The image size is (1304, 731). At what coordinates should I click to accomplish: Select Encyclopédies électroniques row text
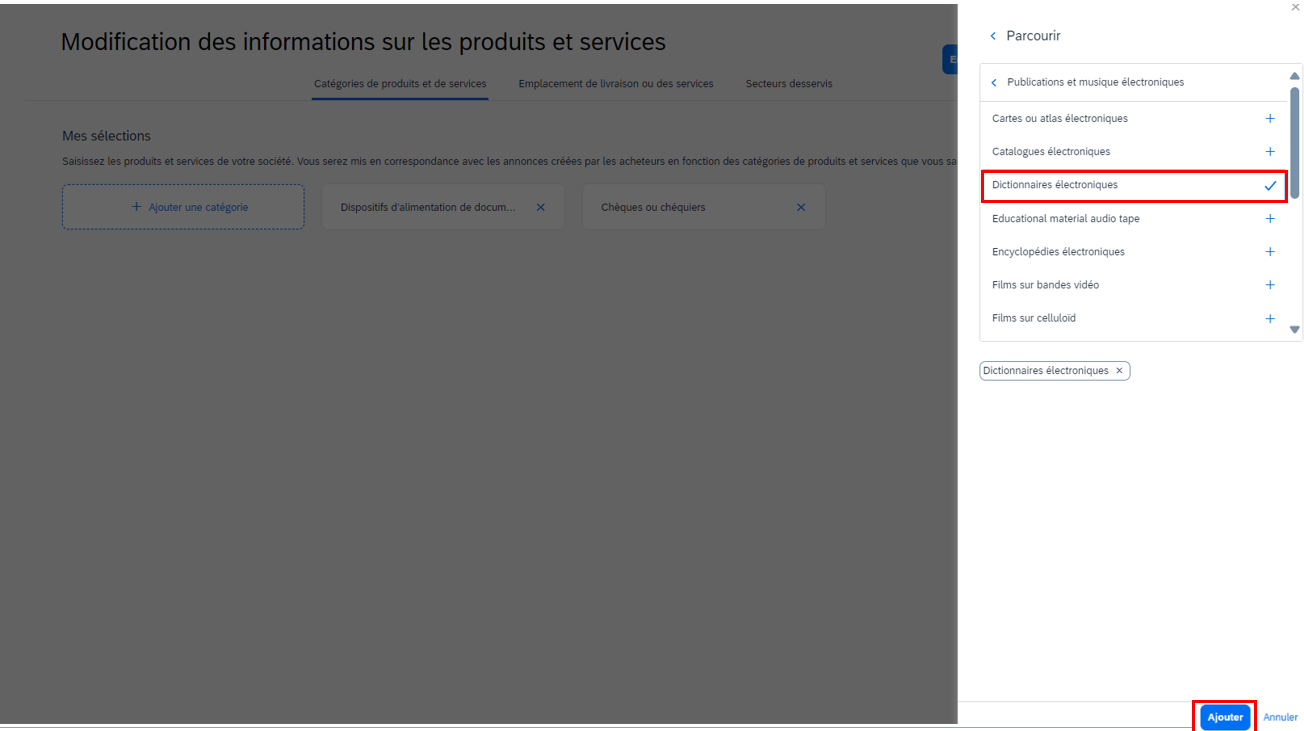point(1058,252)
